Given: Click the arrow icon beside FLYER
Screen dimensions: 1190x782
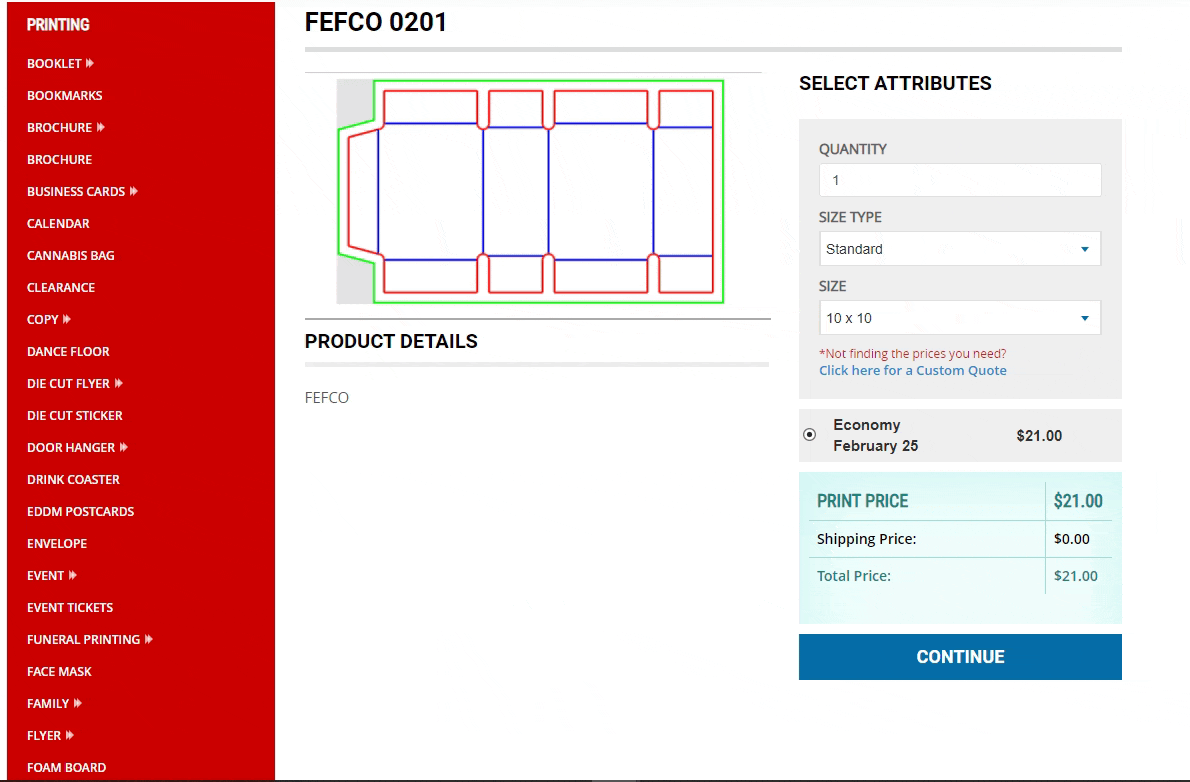Looking at the screenshot, I should pos(70,735).
